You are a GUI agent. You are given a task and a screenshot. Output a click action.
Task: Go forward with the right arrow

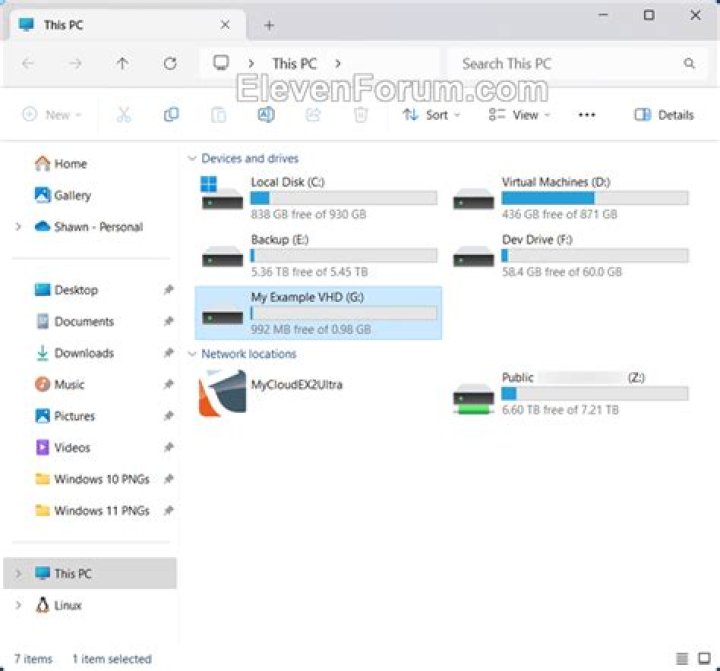[x=75, y=63]
